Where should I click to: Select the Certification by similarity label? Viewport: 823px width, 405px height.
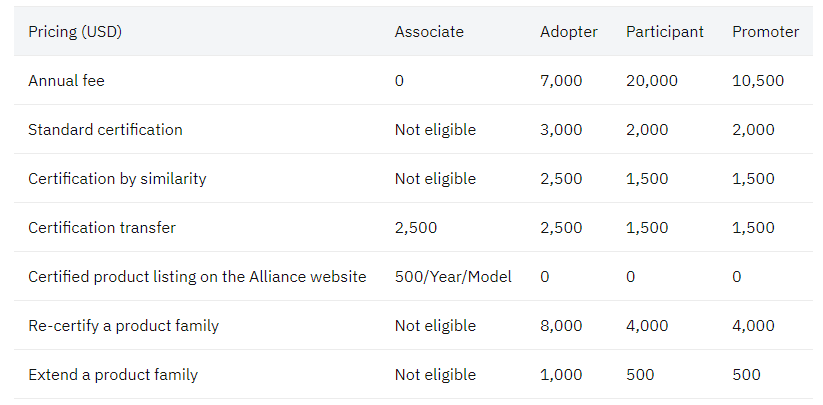pos(117,179)
